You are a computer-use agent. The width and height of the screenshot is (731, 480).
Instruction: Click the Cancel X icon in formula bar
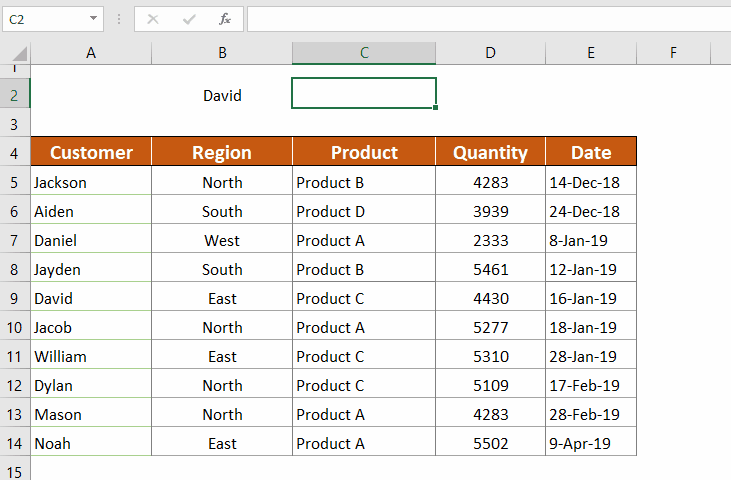(x=153, y=19)
